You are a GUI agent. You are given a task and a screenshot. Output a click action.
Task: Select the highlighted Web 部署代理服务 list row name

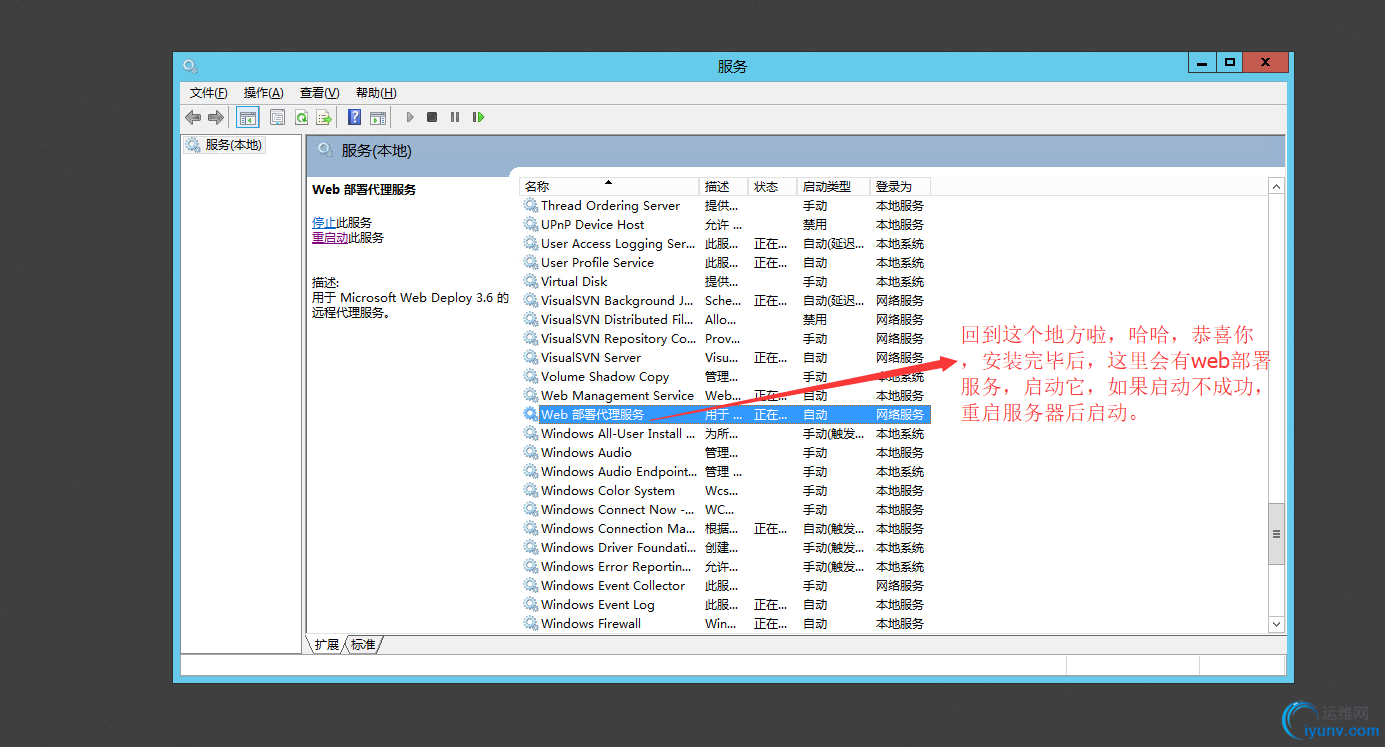[x=592, y=414]
